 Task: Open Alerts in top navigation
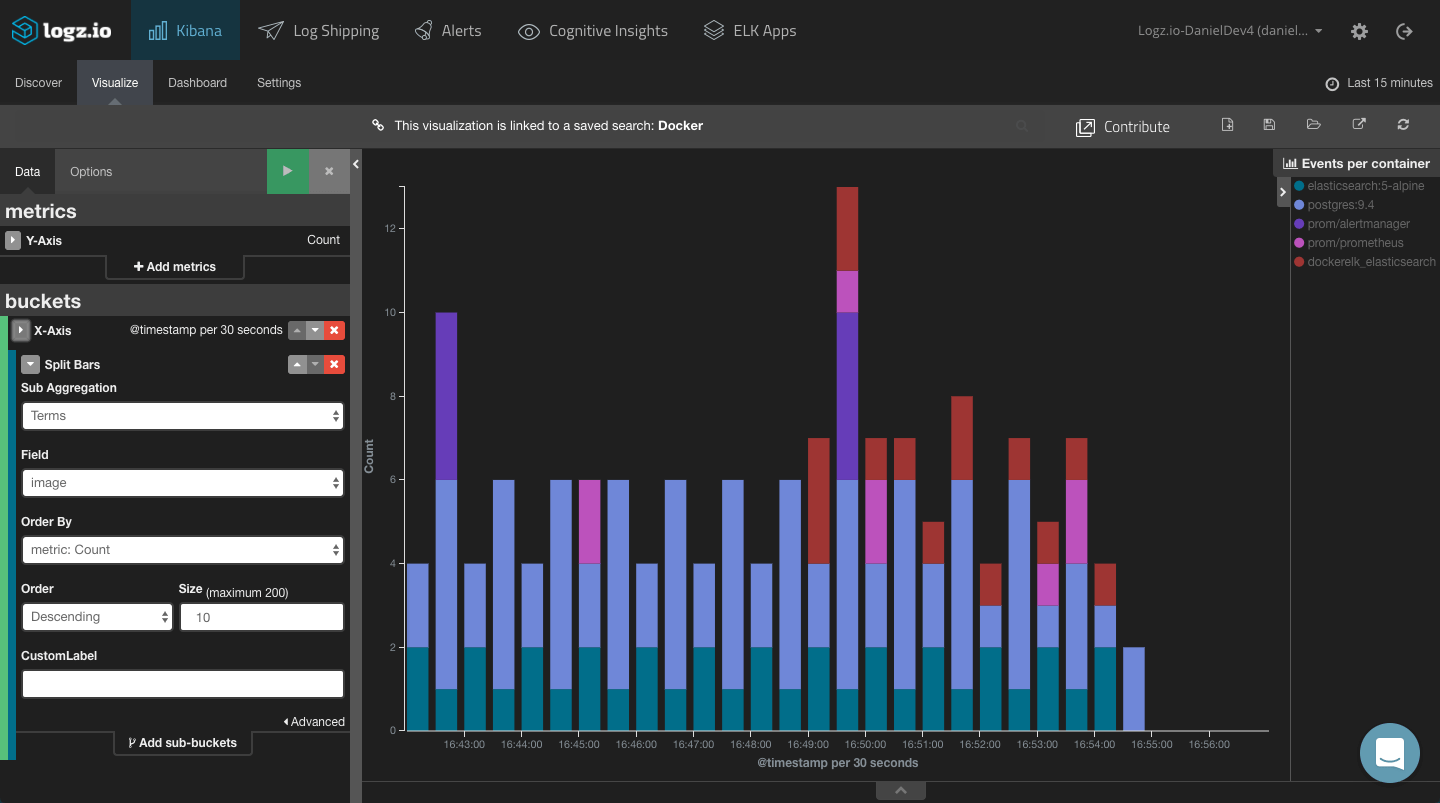click(448, 31)
